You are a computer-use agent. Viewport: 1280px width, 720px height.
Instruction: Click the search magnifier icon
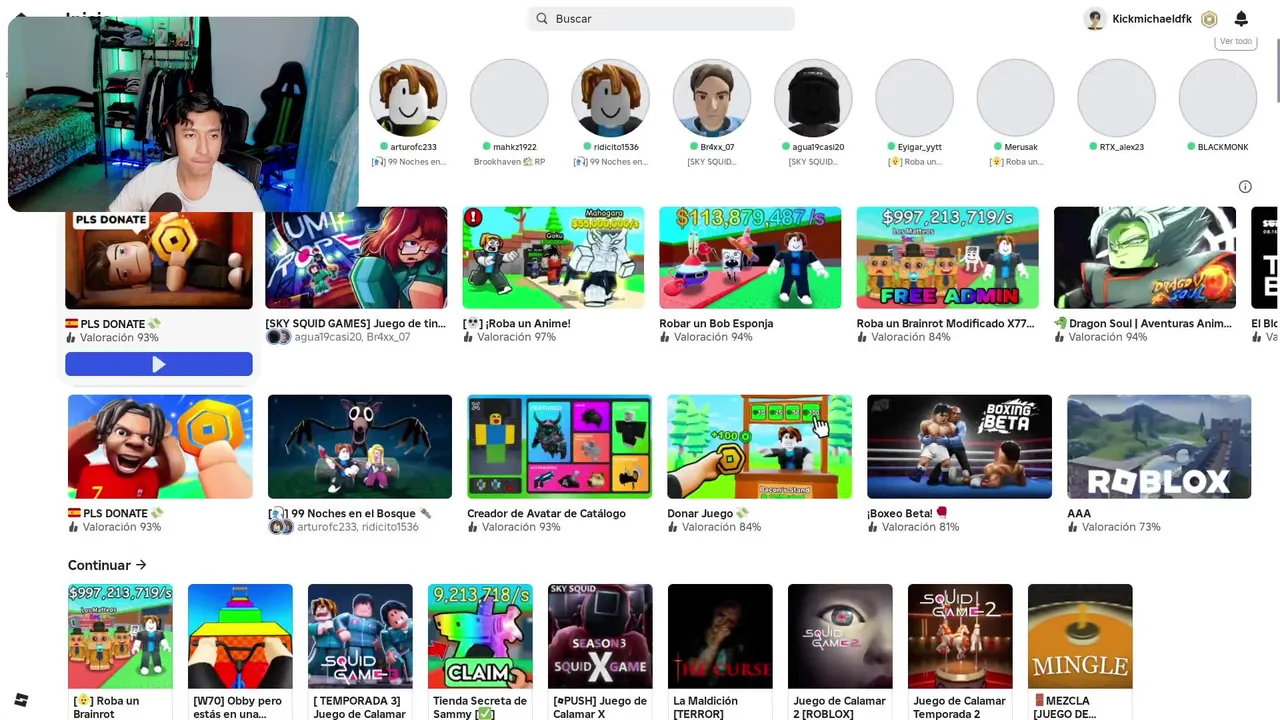(542, 19)
